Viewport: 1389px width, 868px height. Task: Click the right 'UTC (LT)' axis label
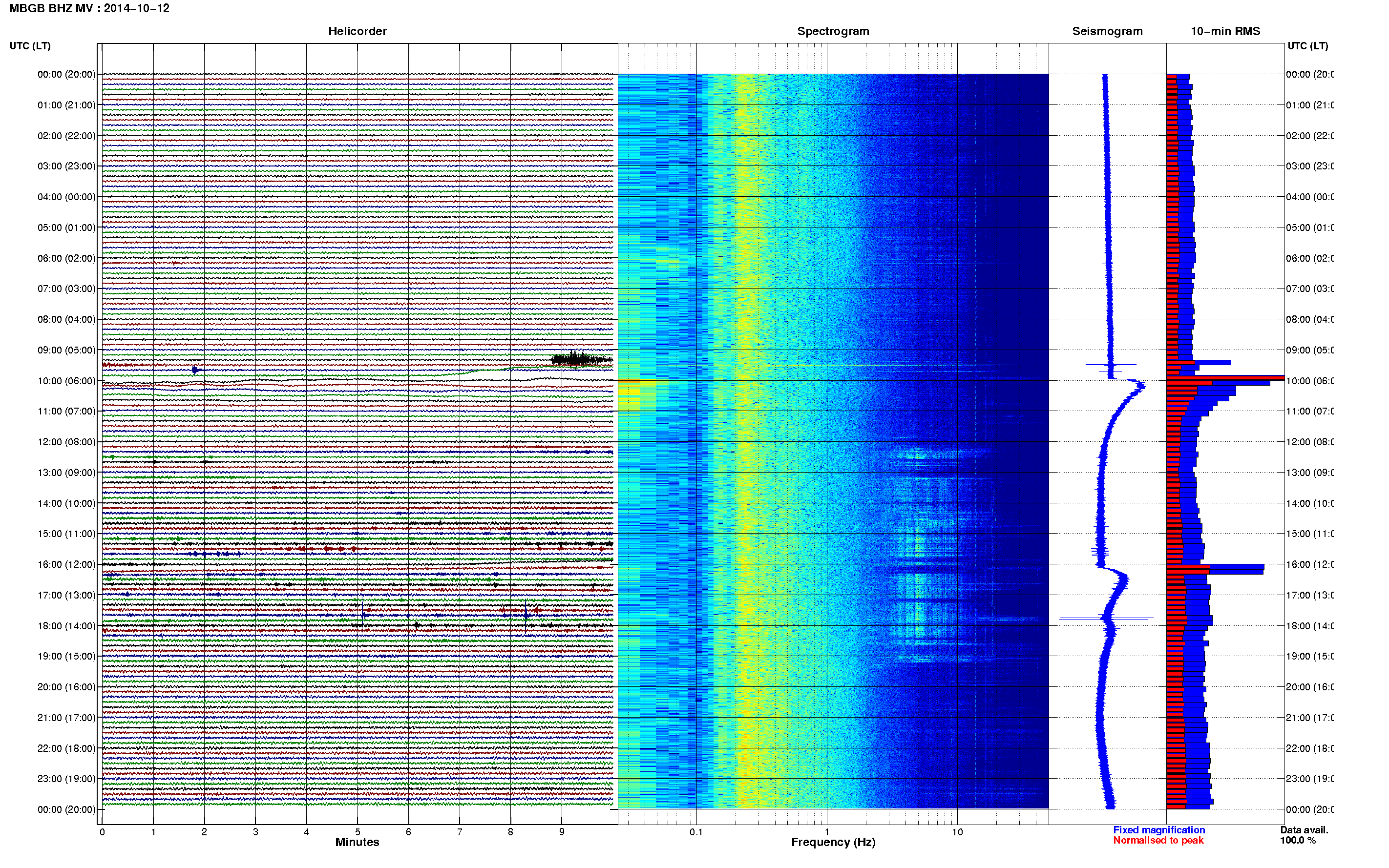pyautogui.click(x=1307, y=46)
